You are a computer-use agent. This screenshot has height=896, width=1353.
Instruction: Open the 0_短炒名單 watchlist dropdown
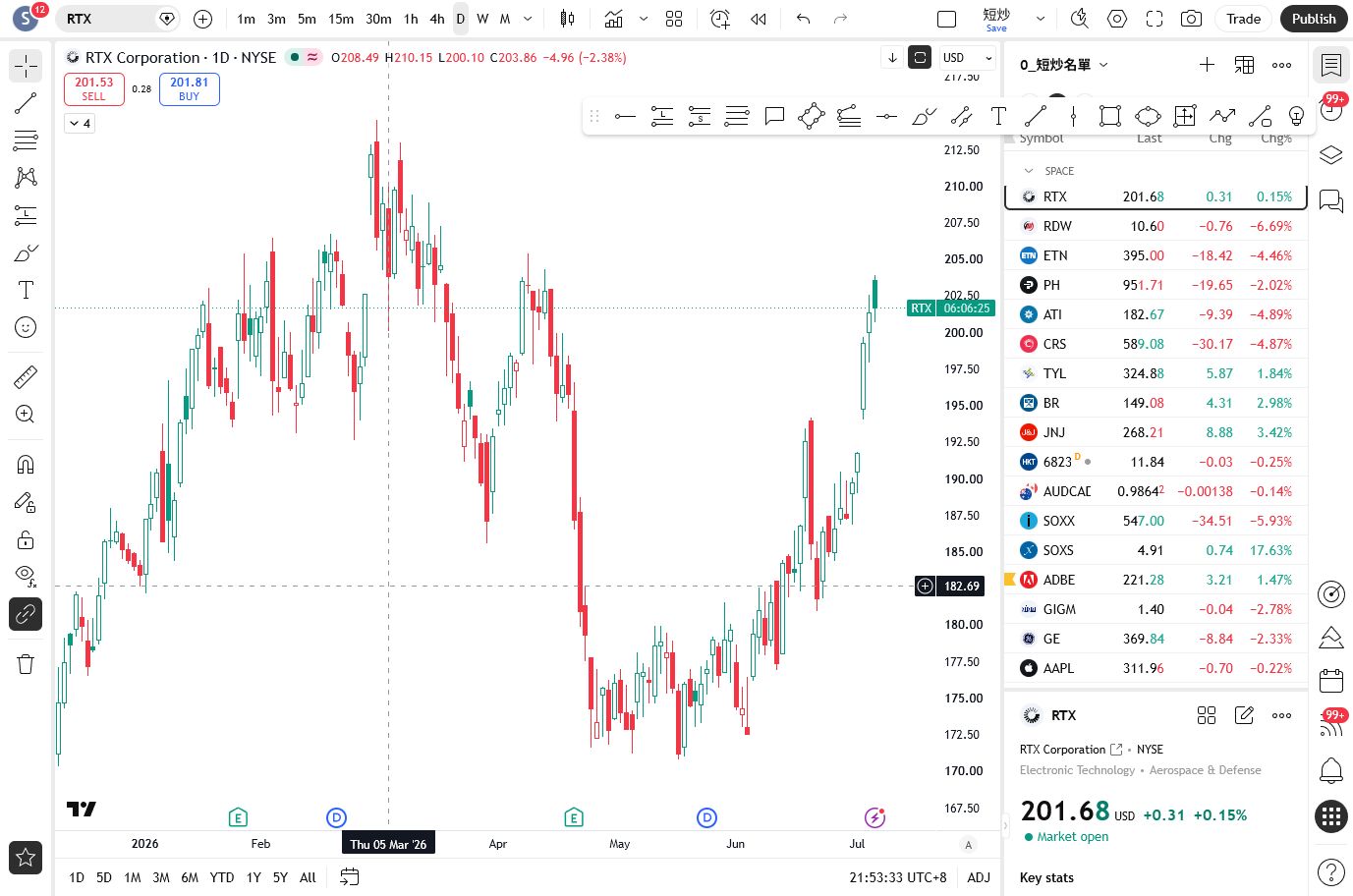(x=1064, y=65)
